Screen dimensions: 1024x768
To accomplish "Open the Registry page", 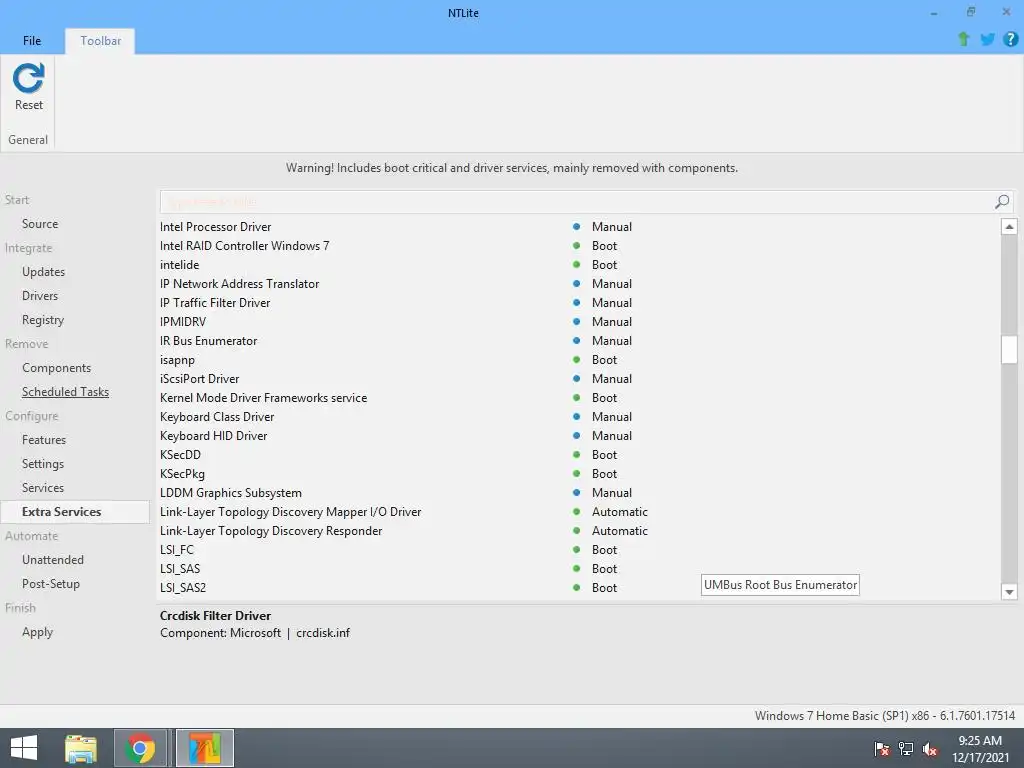I will [x=43, y=320].
